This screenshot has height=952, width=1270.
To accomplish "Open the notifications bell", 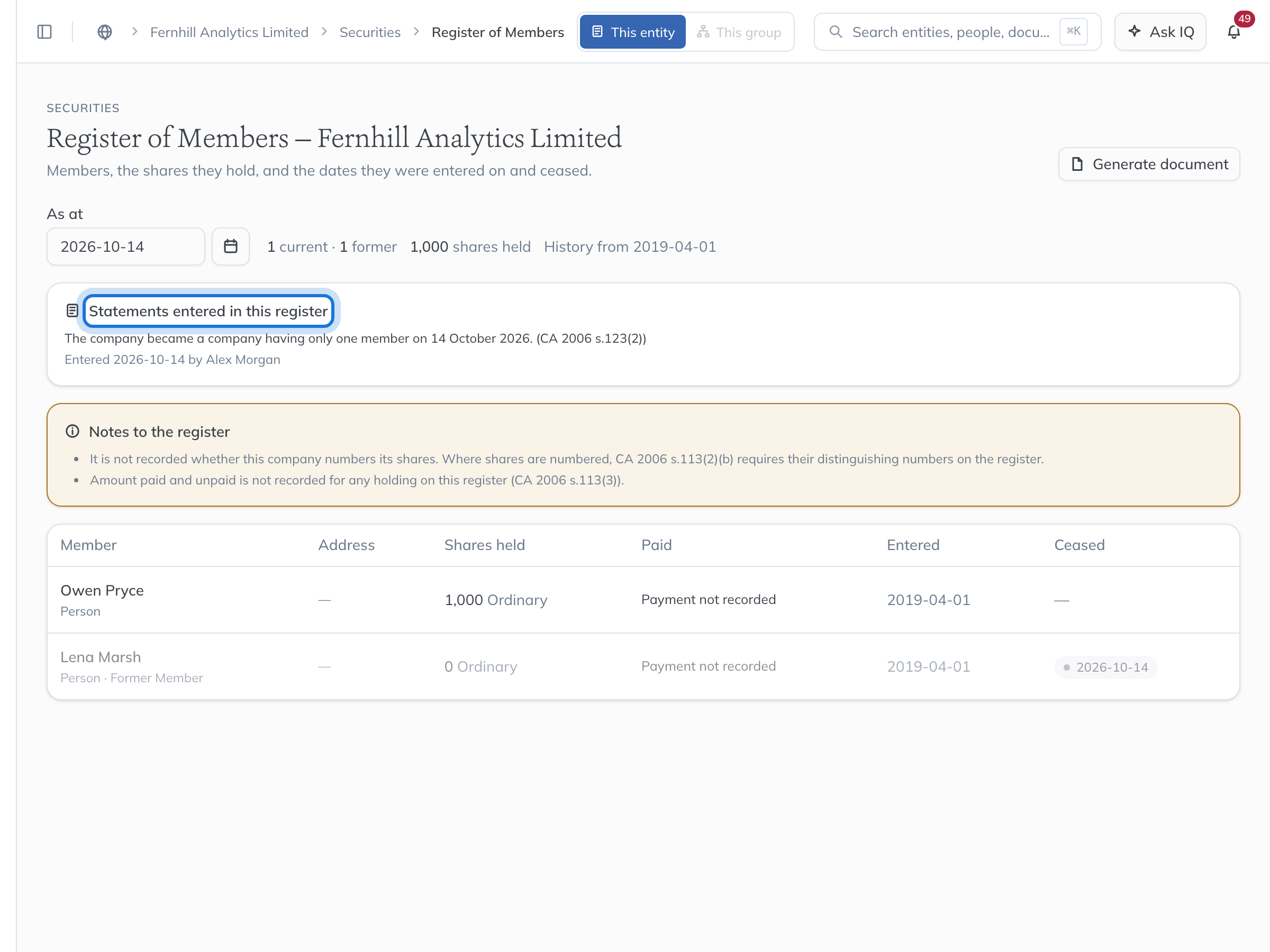I will click(1233, 32).
